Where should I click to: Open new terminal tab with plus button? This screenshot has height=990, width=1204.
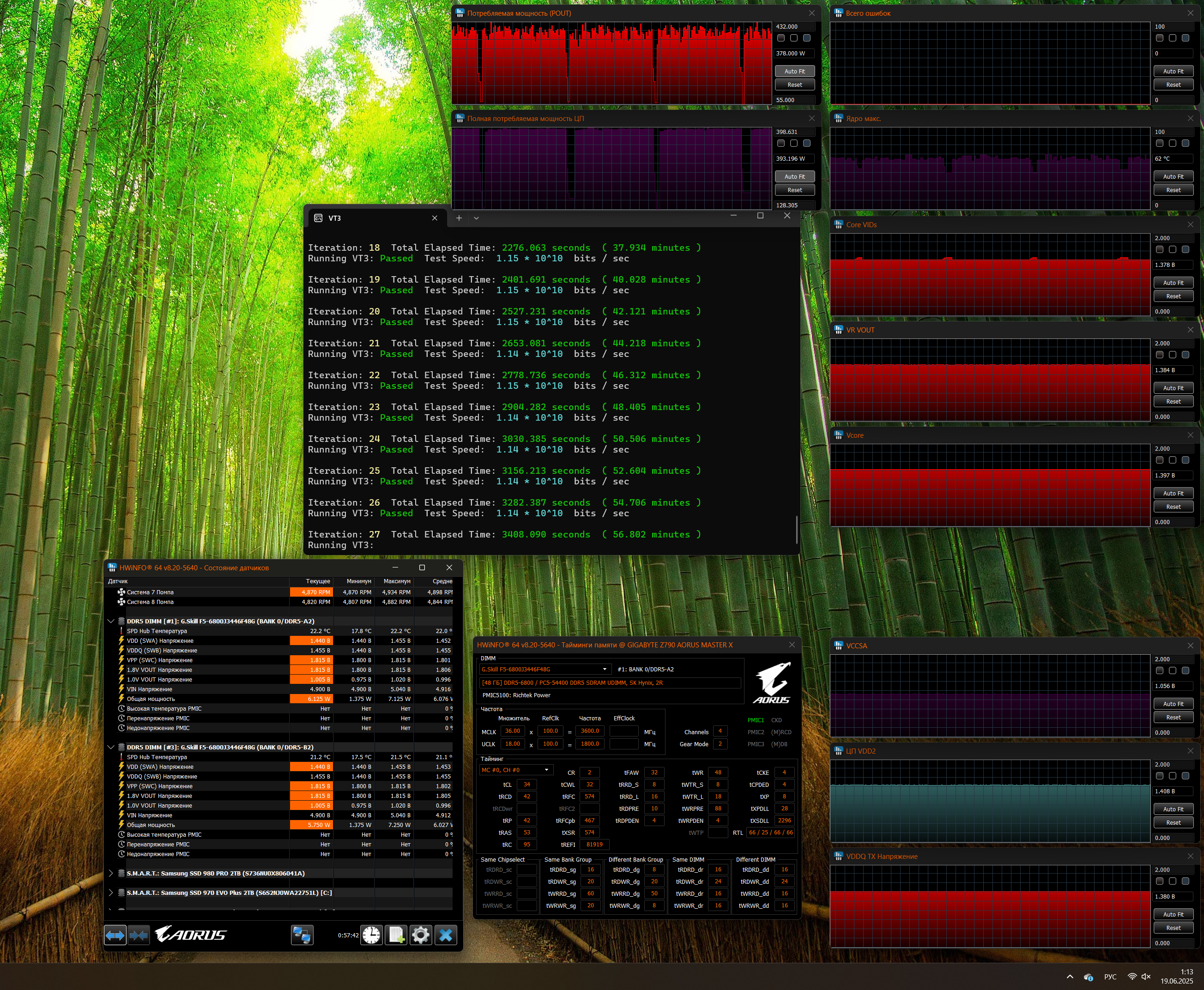tap(459, 218)
